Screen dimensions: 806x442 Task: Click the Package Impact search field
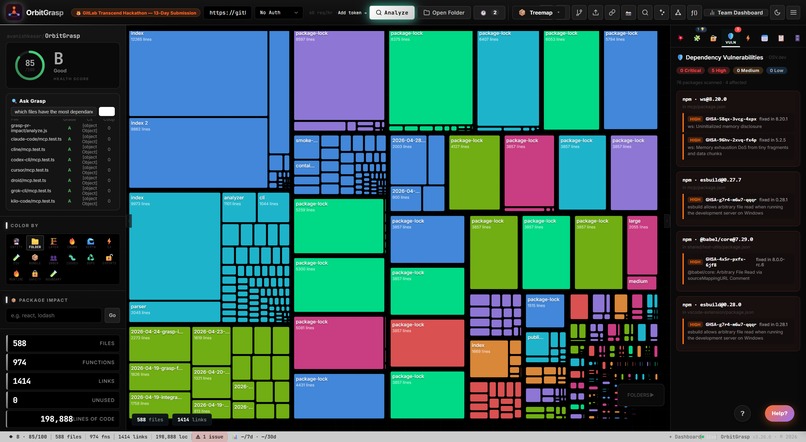tap(55, 315)
